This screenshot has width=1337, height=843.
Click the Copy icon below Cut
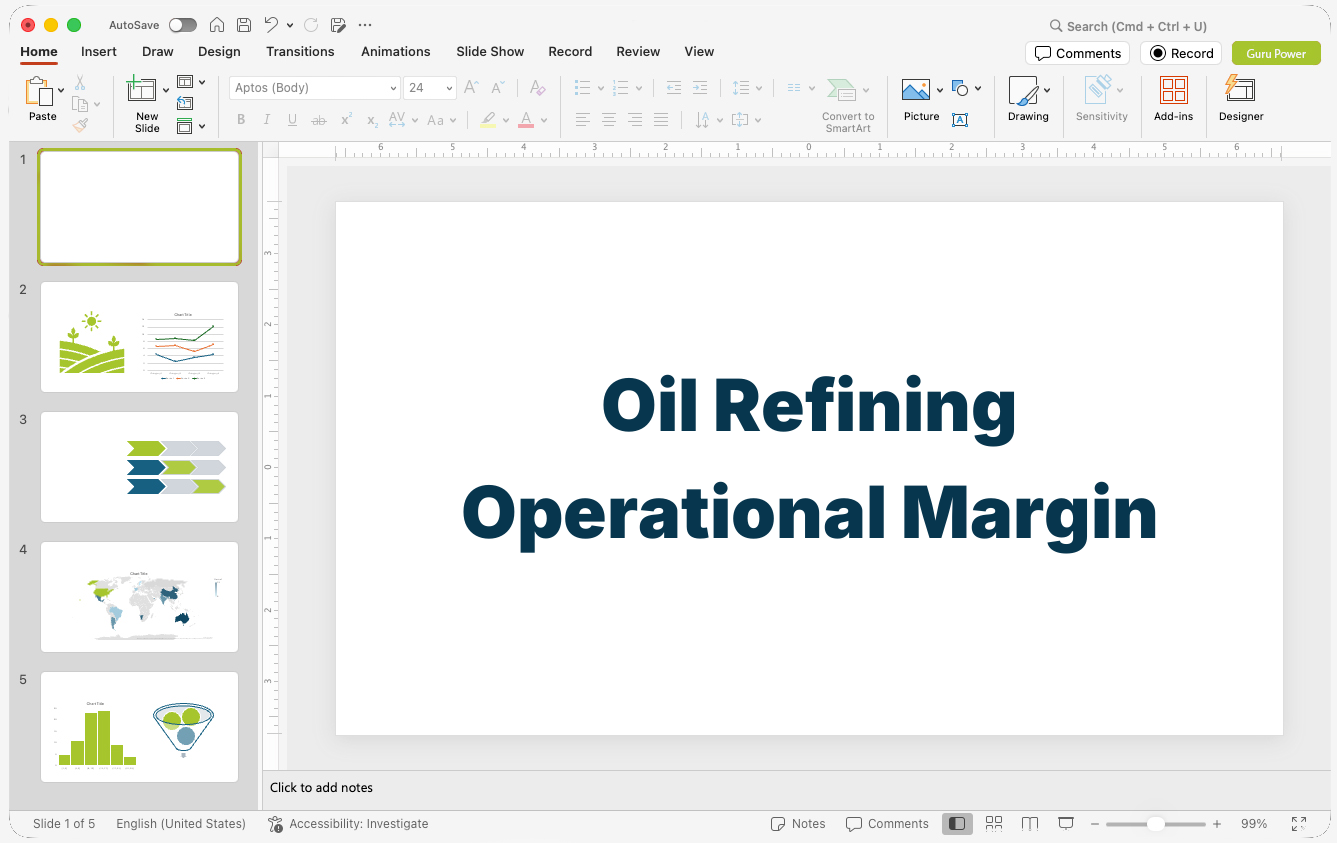pos(80,104)
